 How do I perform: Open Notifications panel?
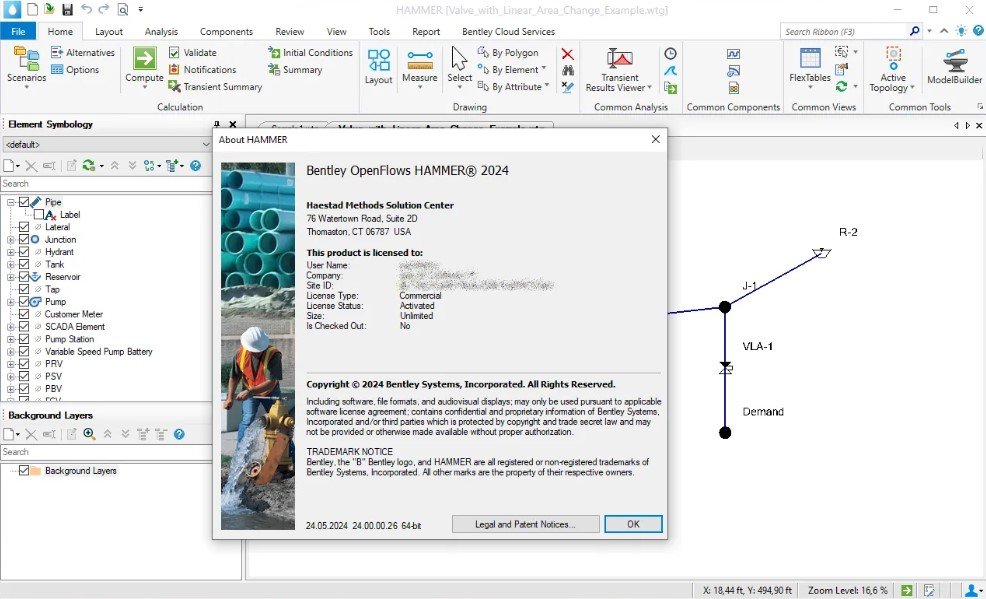[202, 70]
